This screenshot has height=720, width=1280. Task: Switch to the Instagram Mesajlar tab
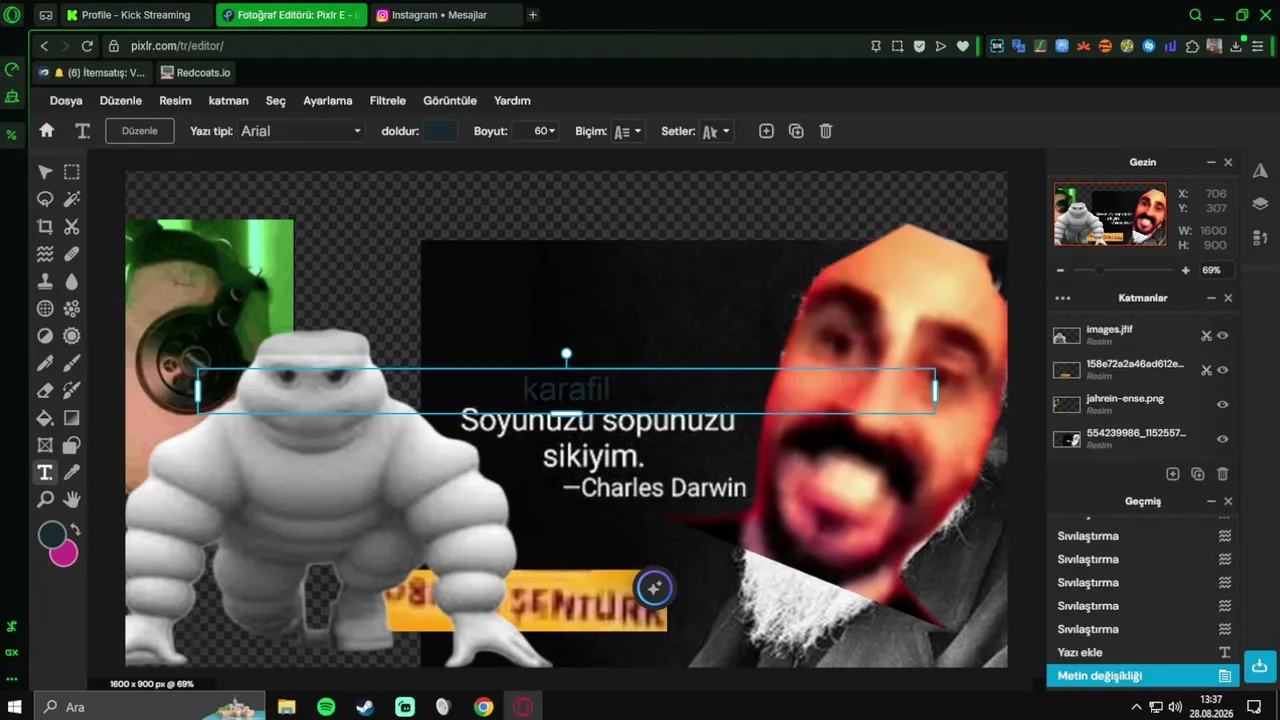[x=446, y=15]
